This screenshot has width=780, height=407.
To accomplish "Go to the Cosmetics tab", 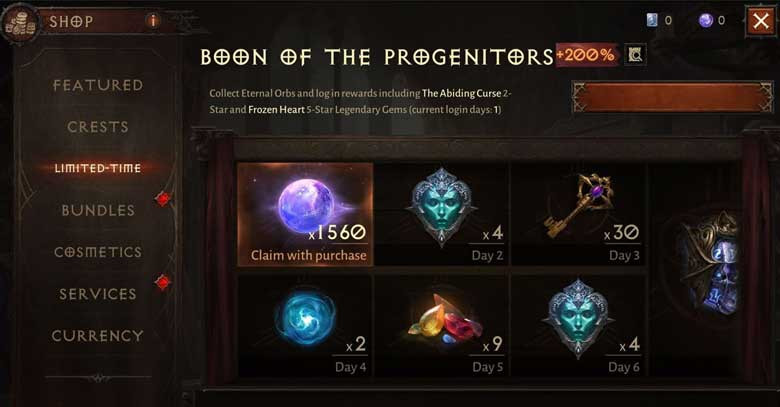I will tap(98, 252).
